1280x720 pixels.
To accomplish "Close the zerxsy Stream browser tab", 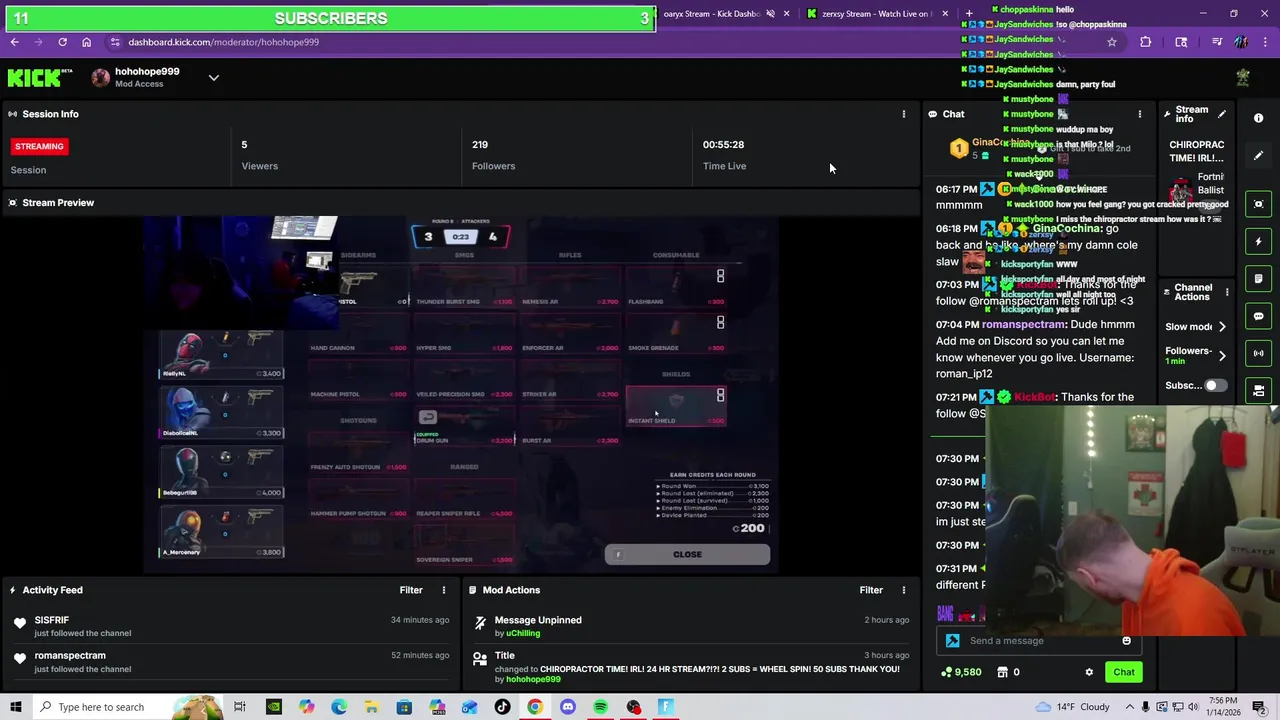I will [x=945, y=14].
